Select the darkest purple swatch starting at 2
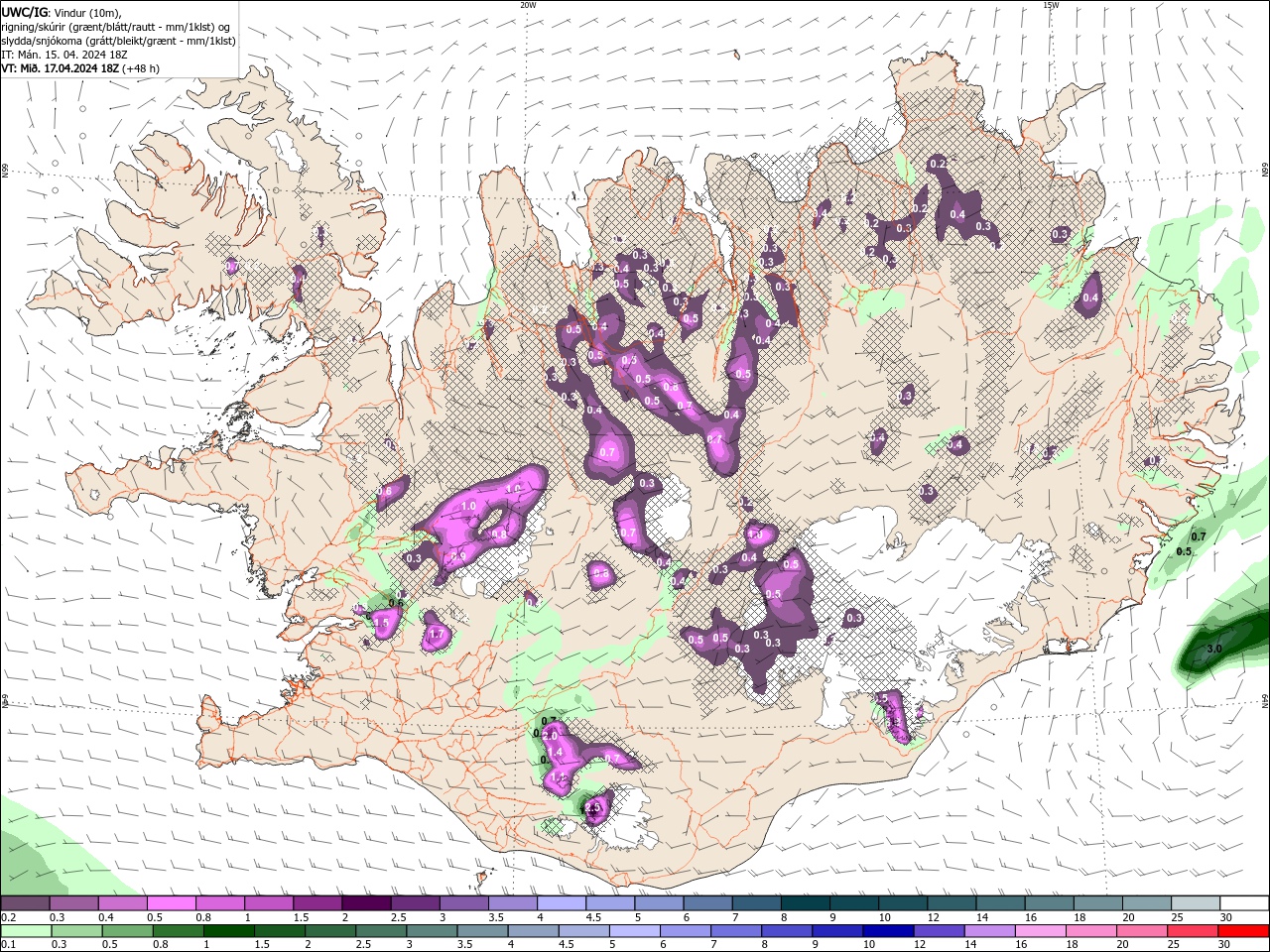1270x952 pixels. click(x=366, y=903)
